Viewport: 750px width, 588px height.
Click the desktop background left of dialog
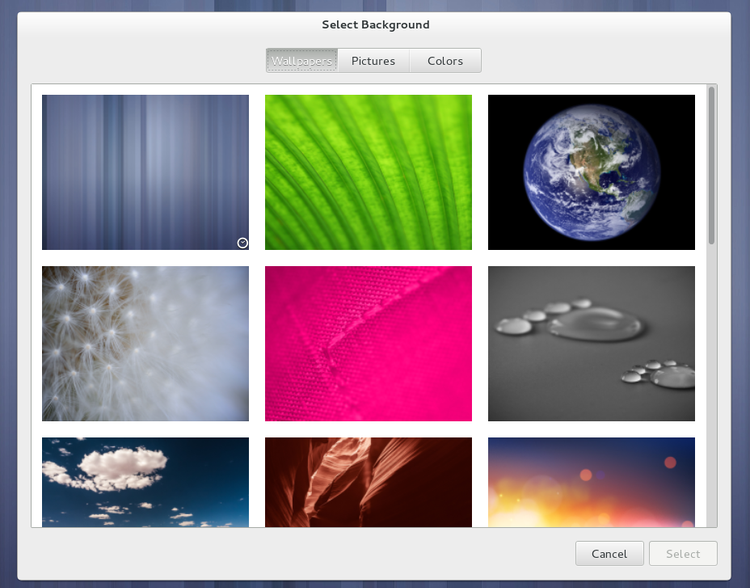[x=8, y=300]
